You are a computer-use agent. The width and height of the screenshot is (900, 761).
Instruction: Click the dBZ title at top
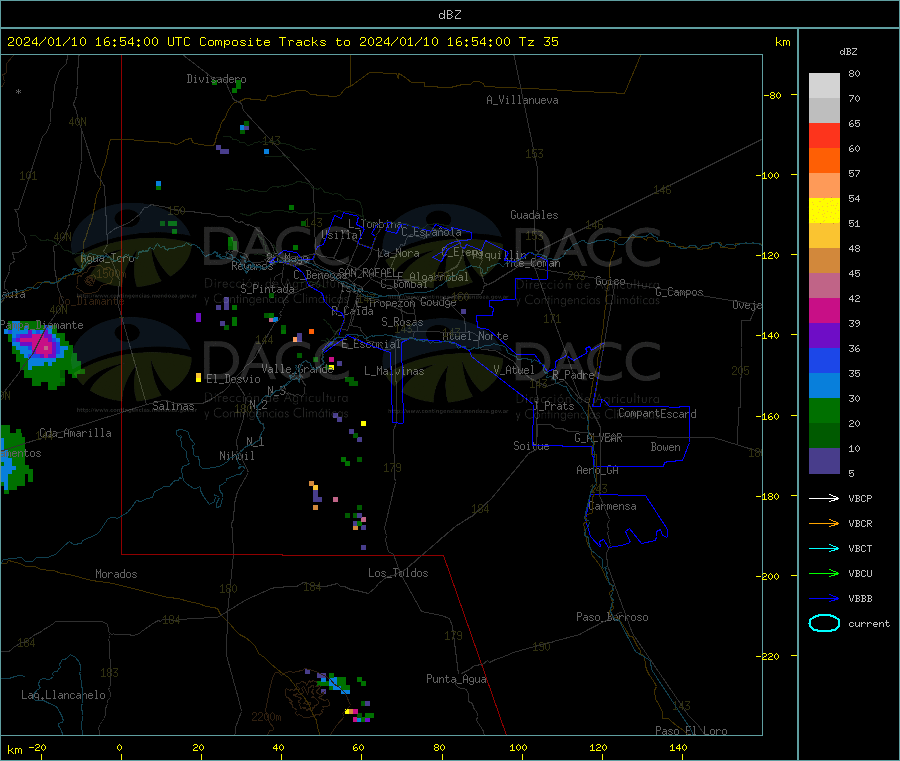(x=449, y=15)
